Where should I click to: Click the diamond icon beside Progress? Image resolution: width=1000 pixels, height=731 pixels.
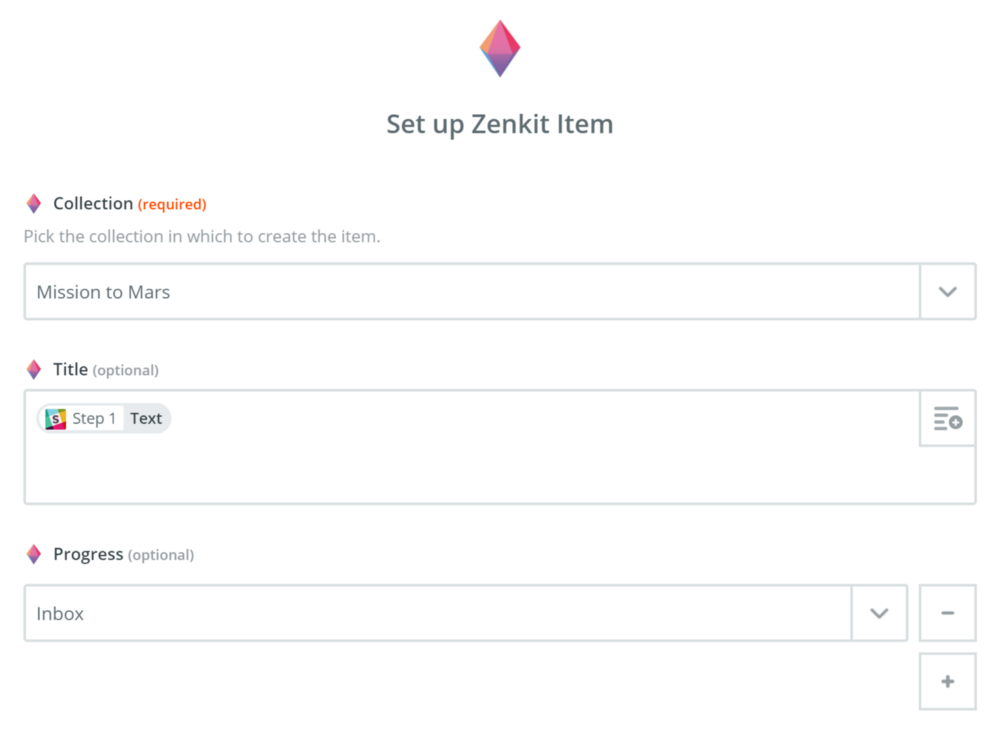tap(34, 554)
